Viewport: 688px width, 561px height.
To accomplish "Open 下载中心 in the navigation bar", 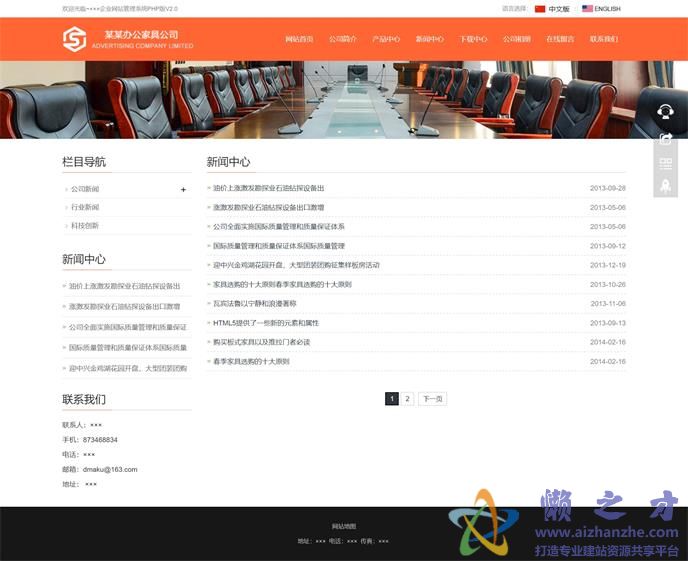I will [473, 39].
